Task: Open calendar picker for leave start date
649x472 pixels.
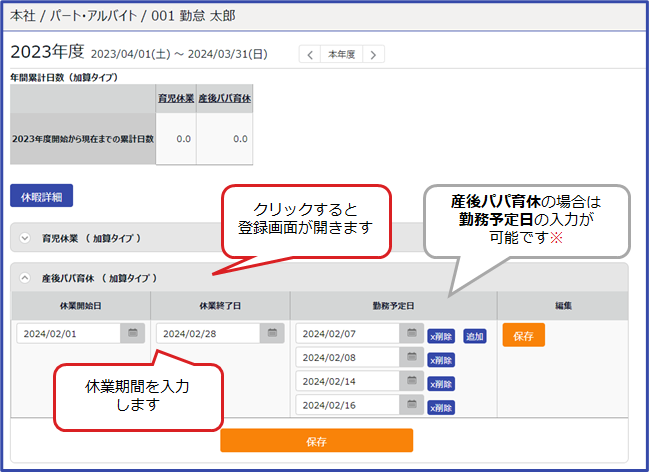Action: point(133,334)
